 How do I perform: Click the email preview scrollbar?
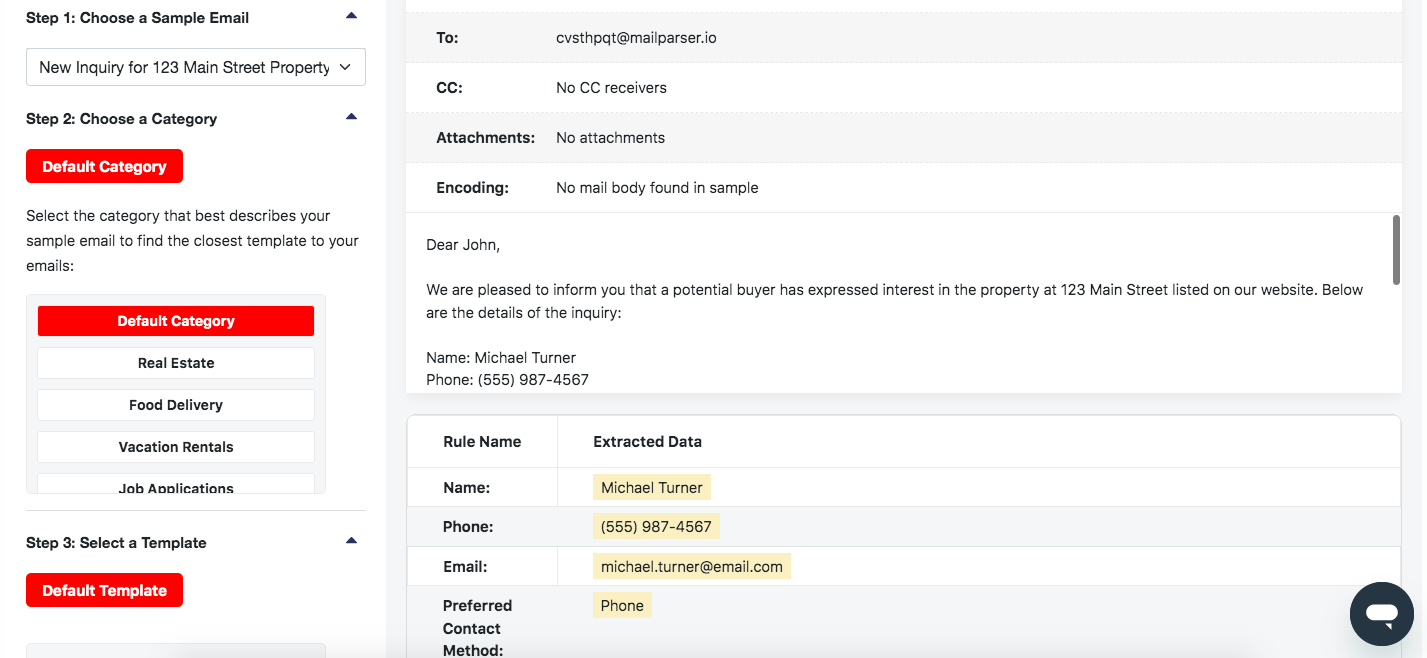(x=1395, y=249)
